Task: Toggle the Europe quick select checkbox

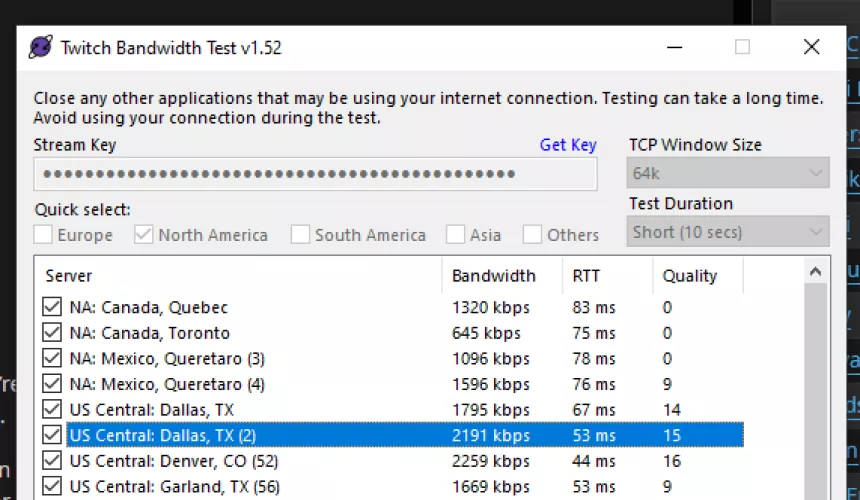Action: pyautogui.click(x=44, y=235)
